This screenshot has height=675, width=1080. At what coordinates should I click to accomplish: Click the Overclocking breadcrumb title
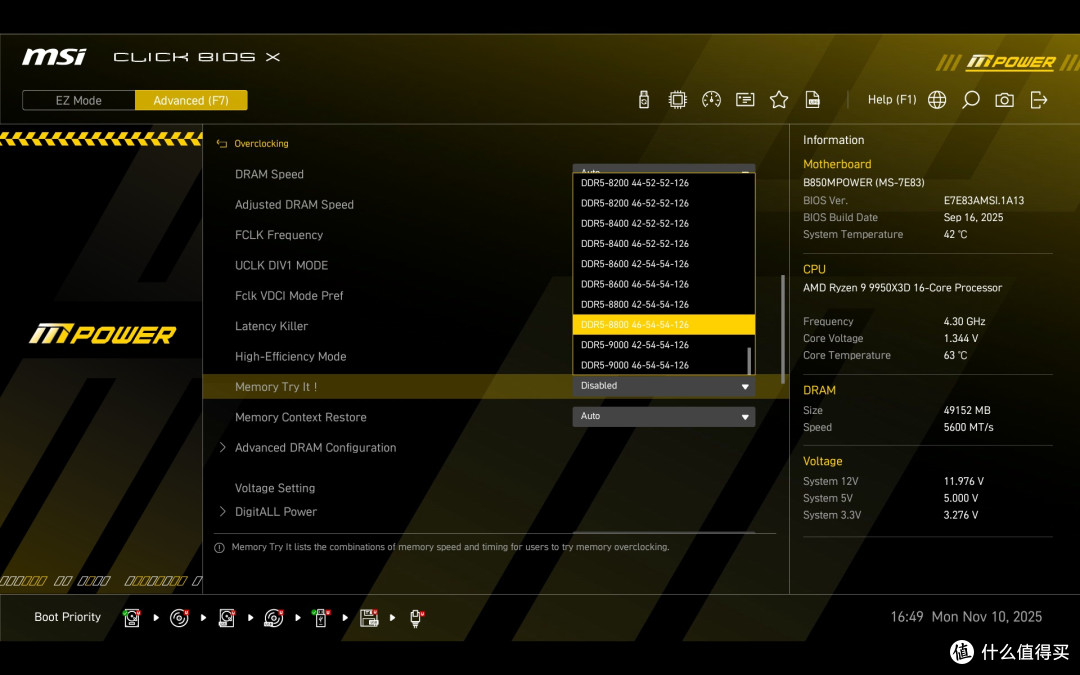point(261,143)
